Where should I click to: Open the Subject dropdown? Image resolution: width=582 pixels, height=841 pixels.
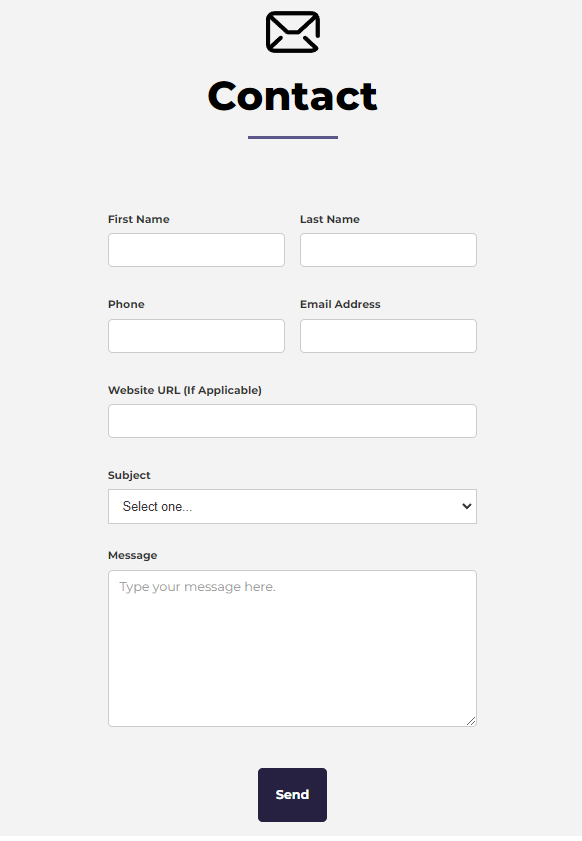292,506
